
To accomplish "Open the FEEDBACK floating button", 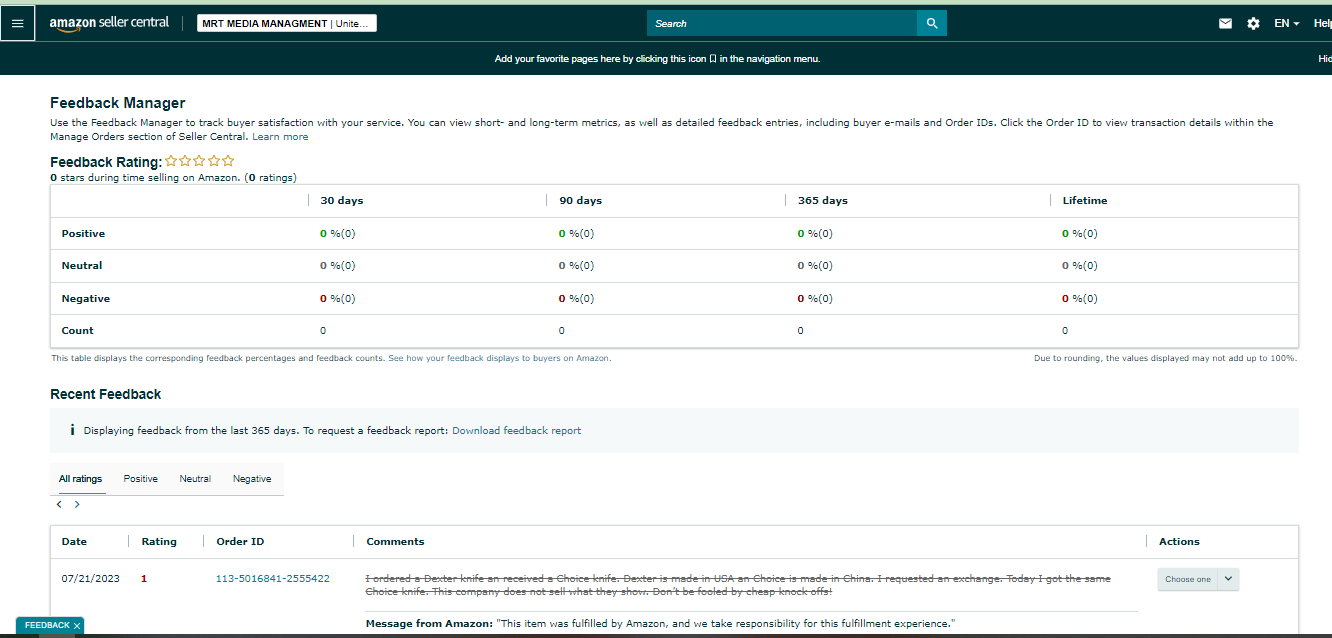I will pos(48,626).
